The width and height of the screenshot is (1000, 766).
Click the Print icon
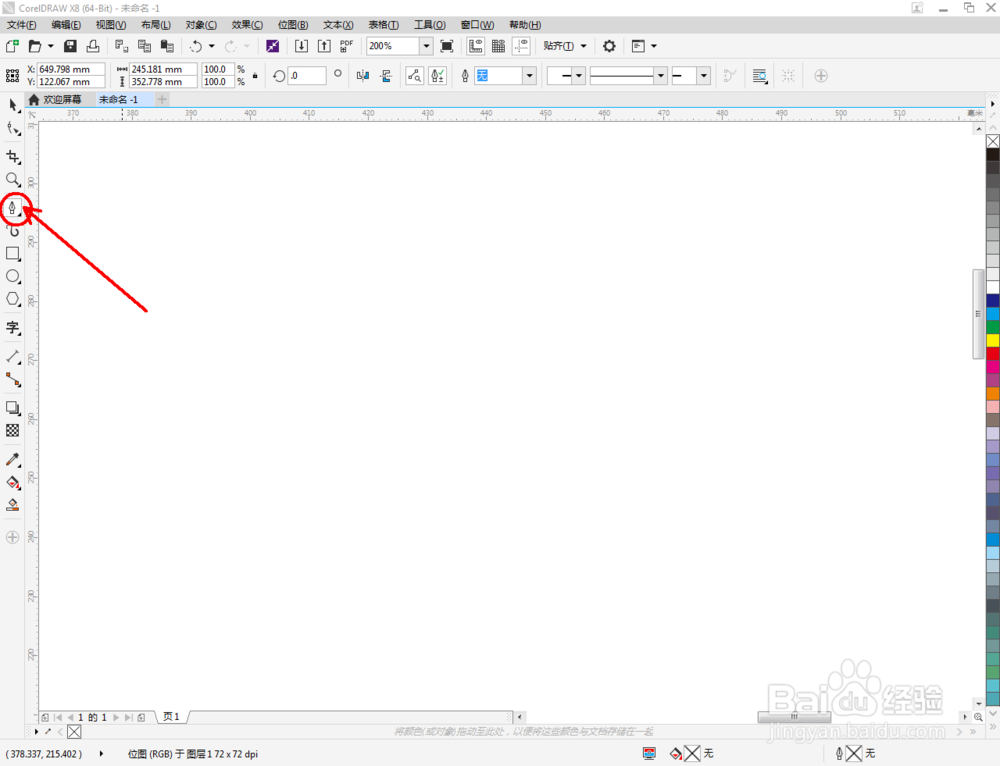click(93, 46)
